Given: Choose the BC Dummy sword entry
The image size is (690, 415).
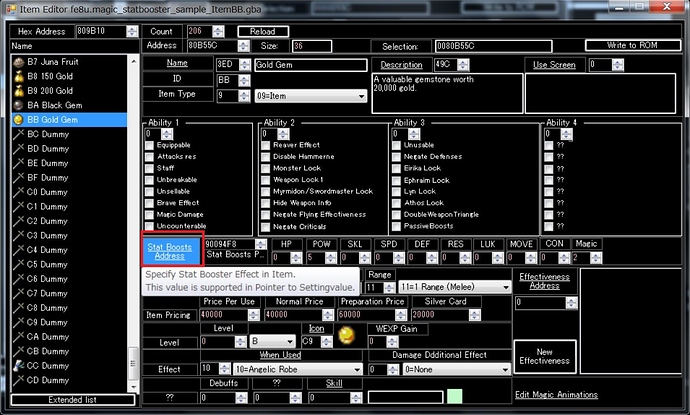Looking at the screenshot, I should pyautogui.click(x=47, y=133).
